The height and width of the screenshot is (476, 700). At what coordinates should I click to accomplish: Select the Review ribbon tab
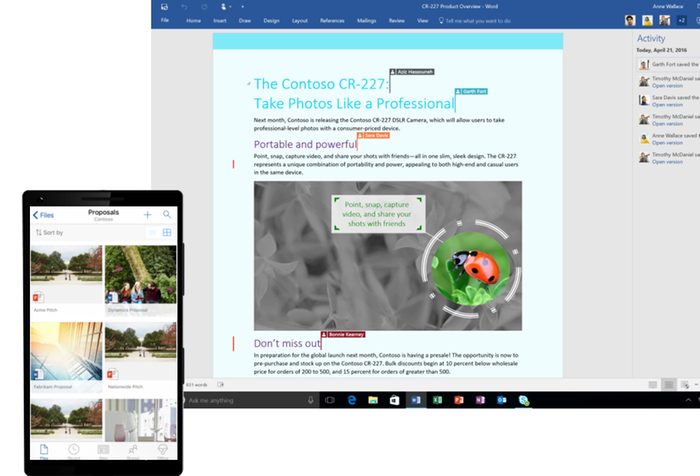396,21
